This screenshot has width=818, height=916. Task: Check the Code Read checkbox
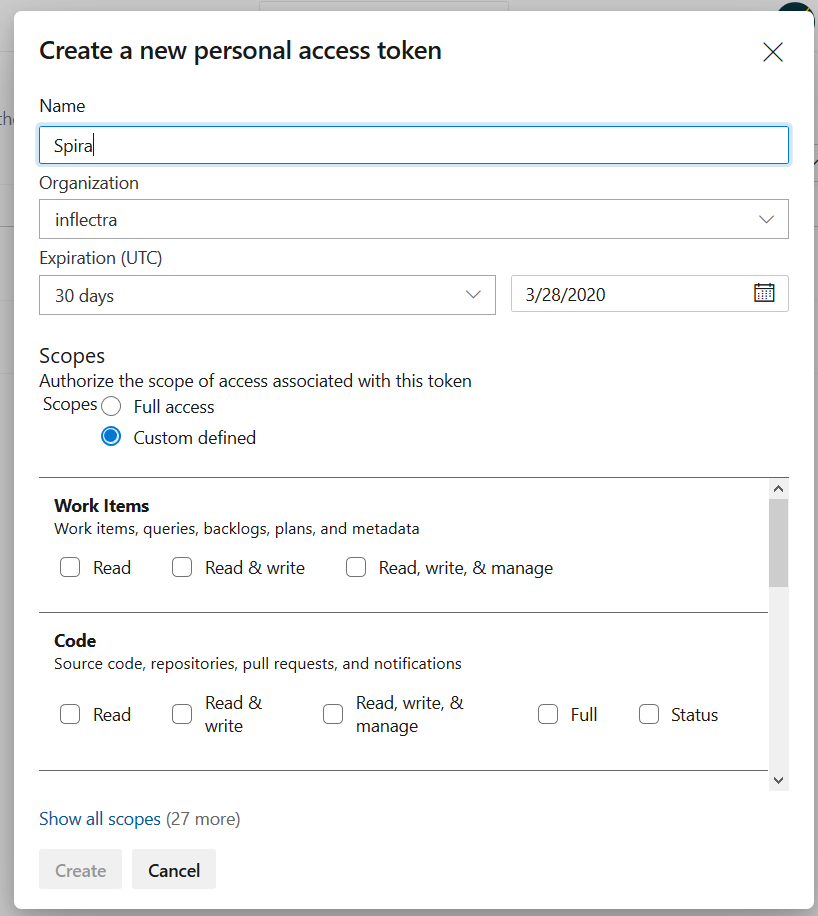pos(70,714)
